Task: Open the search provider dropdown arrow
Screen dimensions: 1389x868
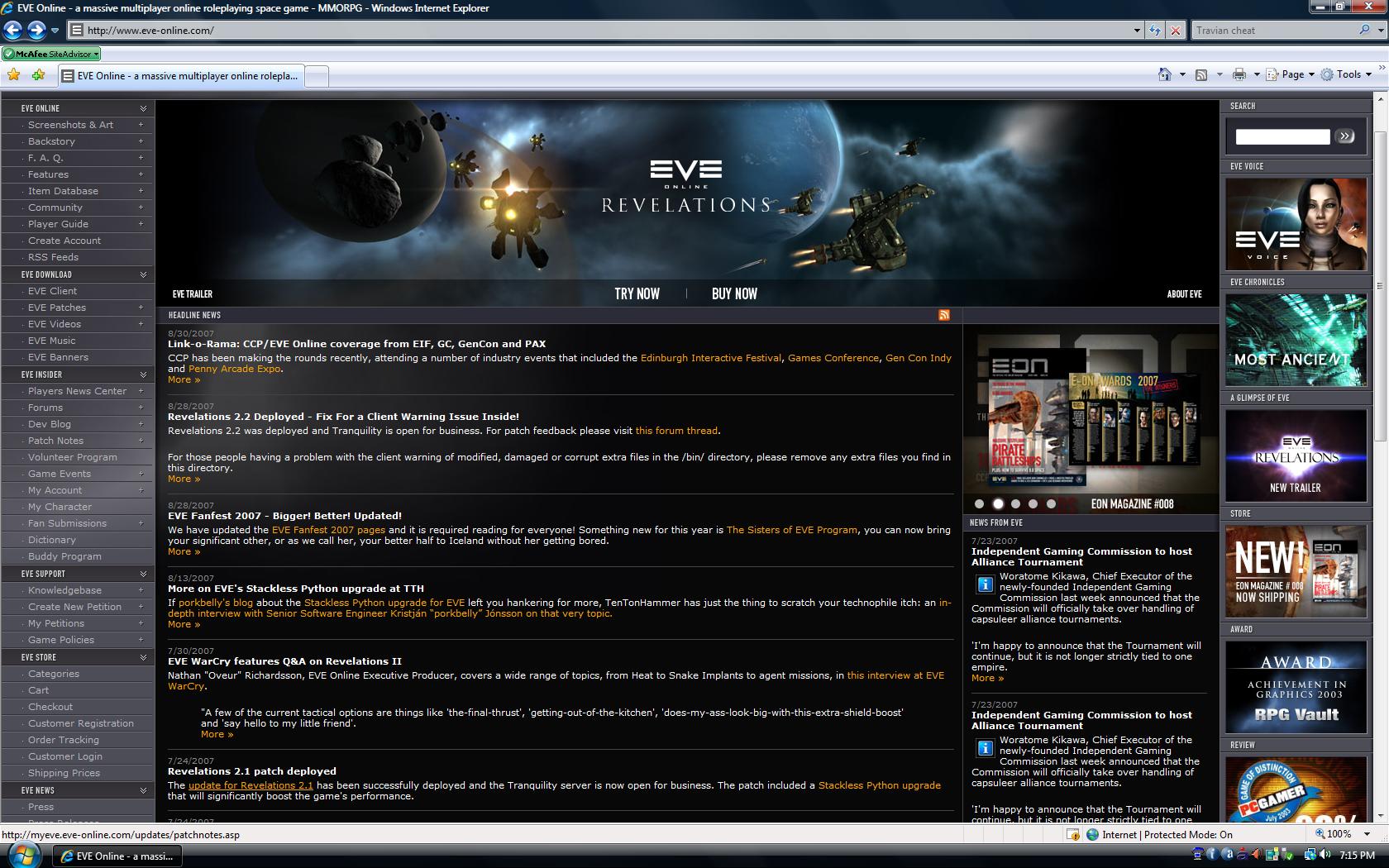Action: 1380,31
